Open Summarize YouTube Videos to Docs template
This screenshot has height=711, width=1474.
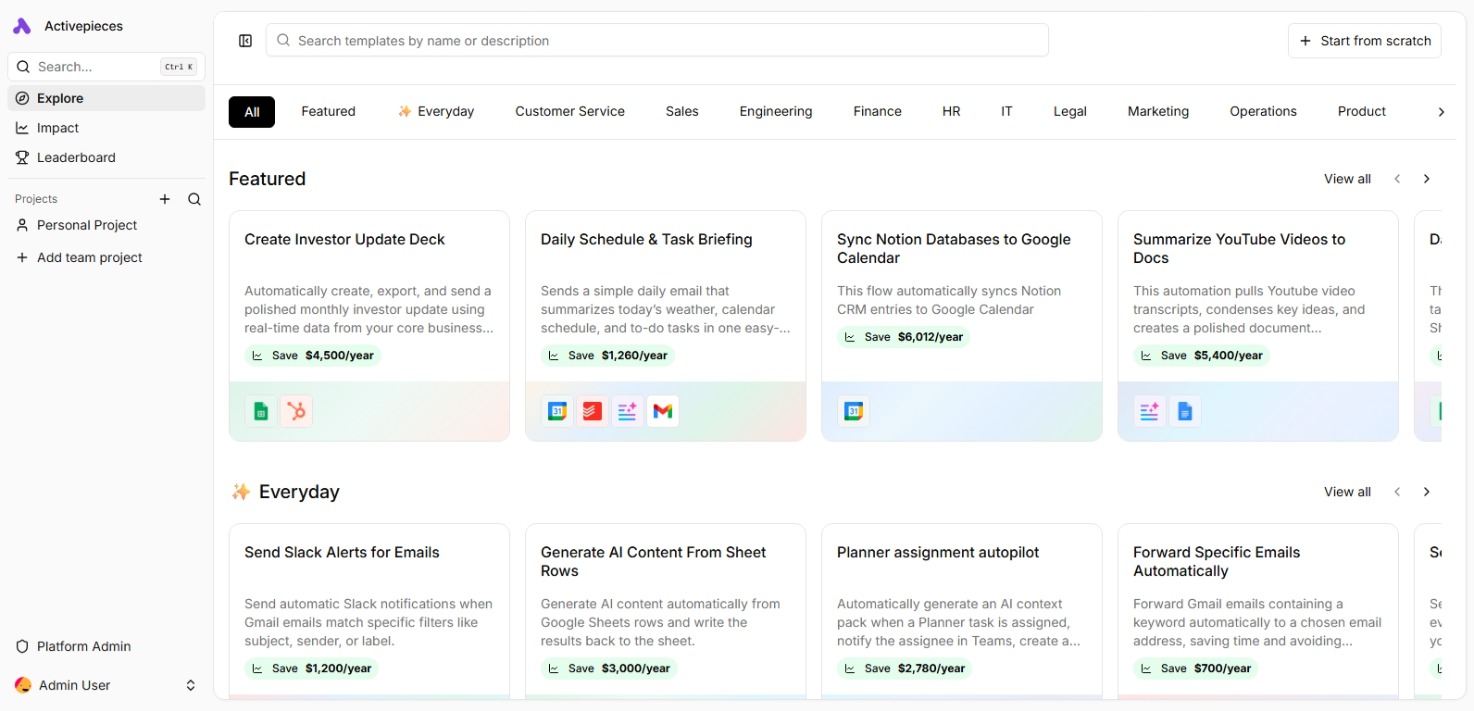1258,326
